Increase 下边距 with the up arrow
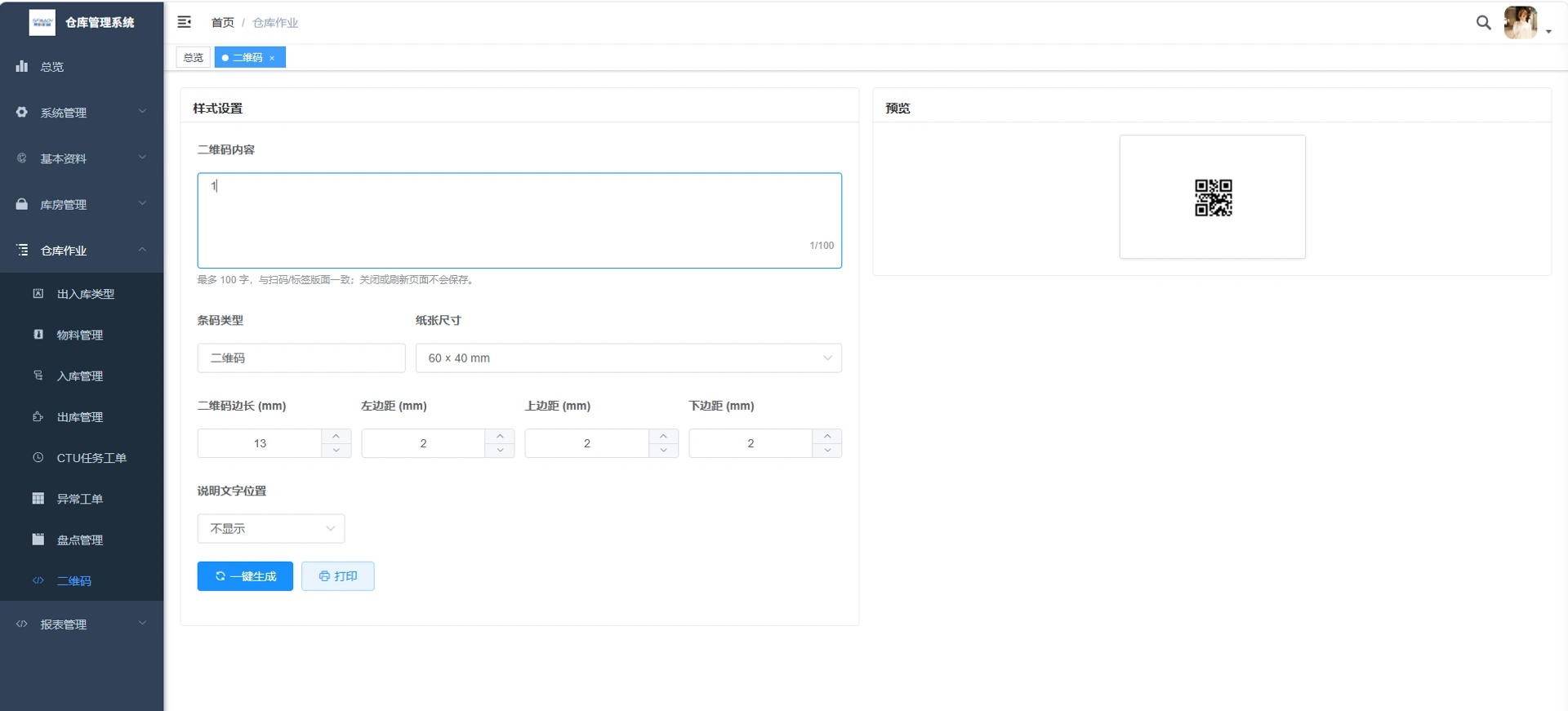This screenshot has height=711, width=1568. (x=827, y=436)
